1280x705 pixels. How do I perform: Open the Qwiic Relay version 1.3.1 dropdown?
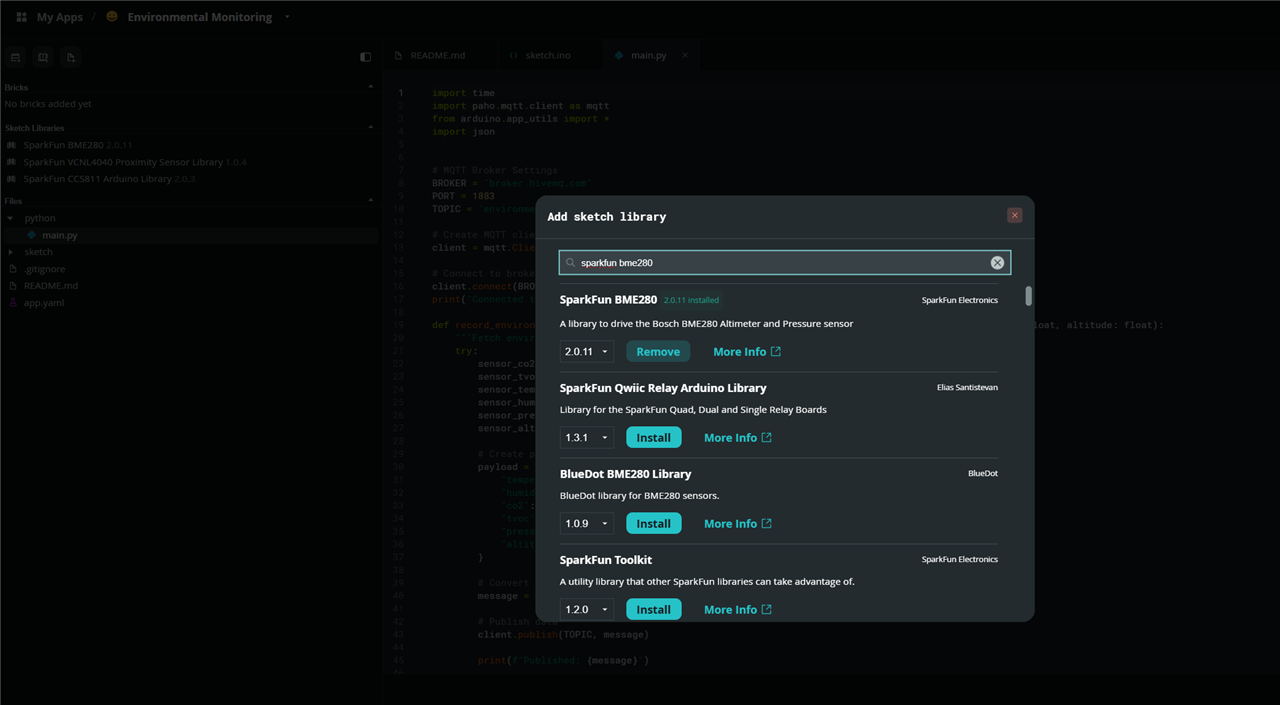pyautogui.click(x=586, y=438)
